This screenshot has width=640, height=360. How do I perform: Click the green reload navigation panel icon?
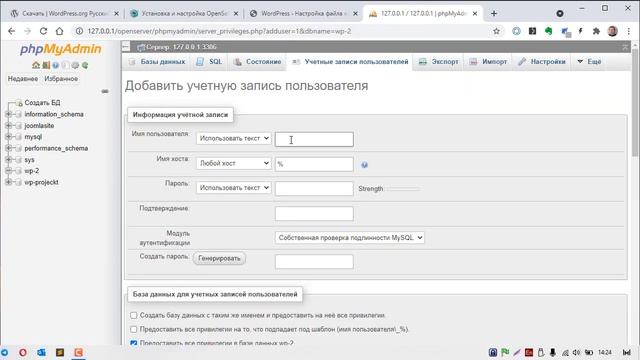point(85,65)
